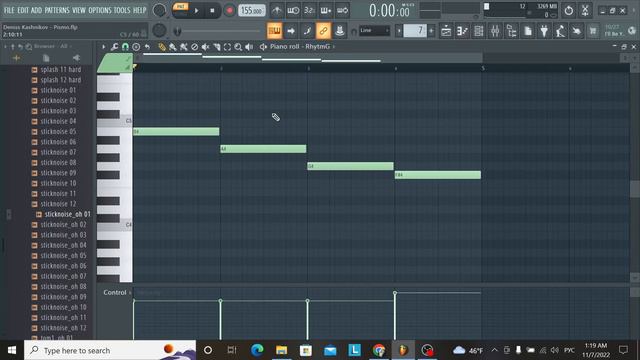The height and width of the screenshot is (360, 640).
Task: Open the Playlist window from the toolbar
Action: pos(446,31)
